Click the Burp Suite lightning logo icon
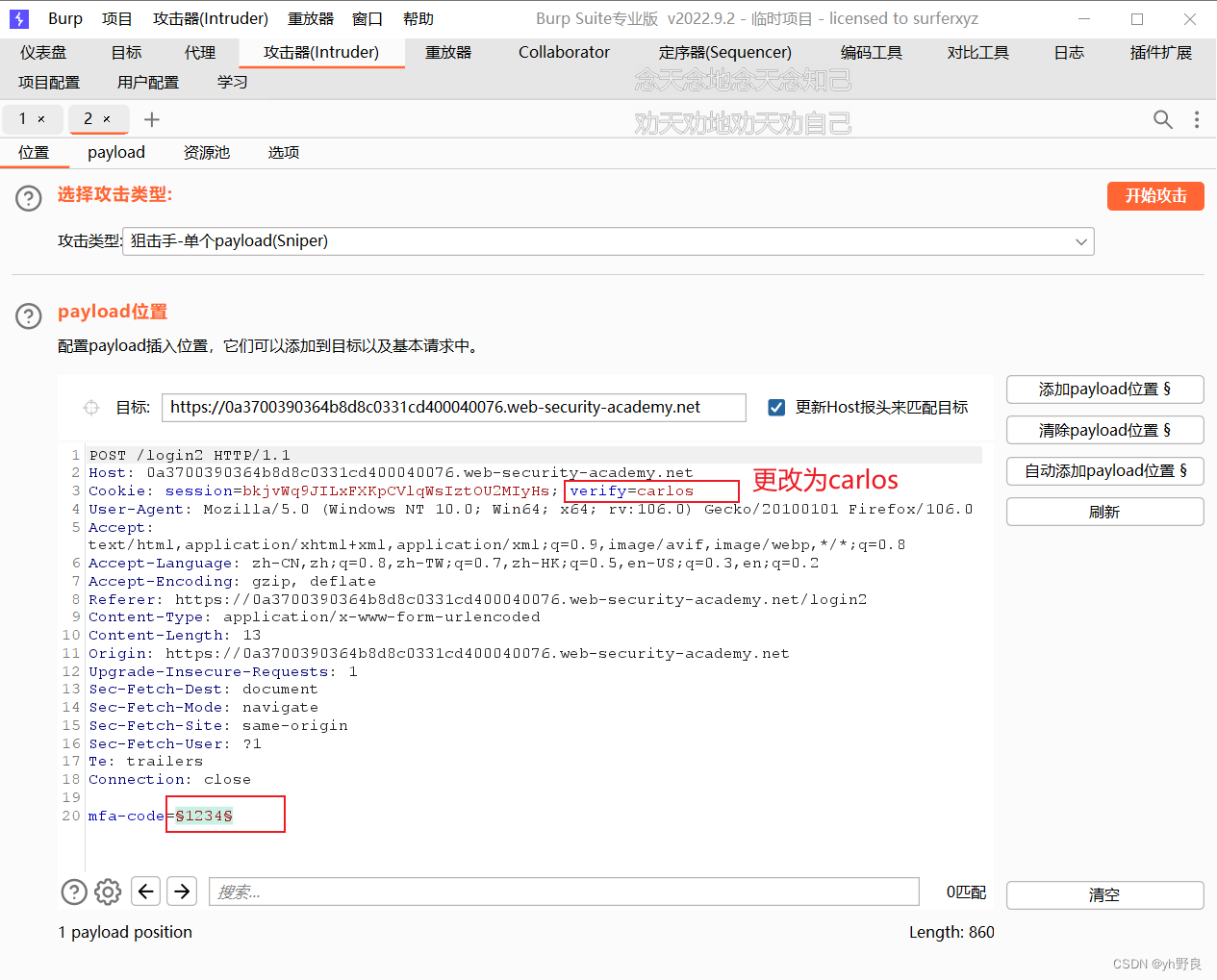Screen dimensions: 1217x980 click(x=19, y=18)
